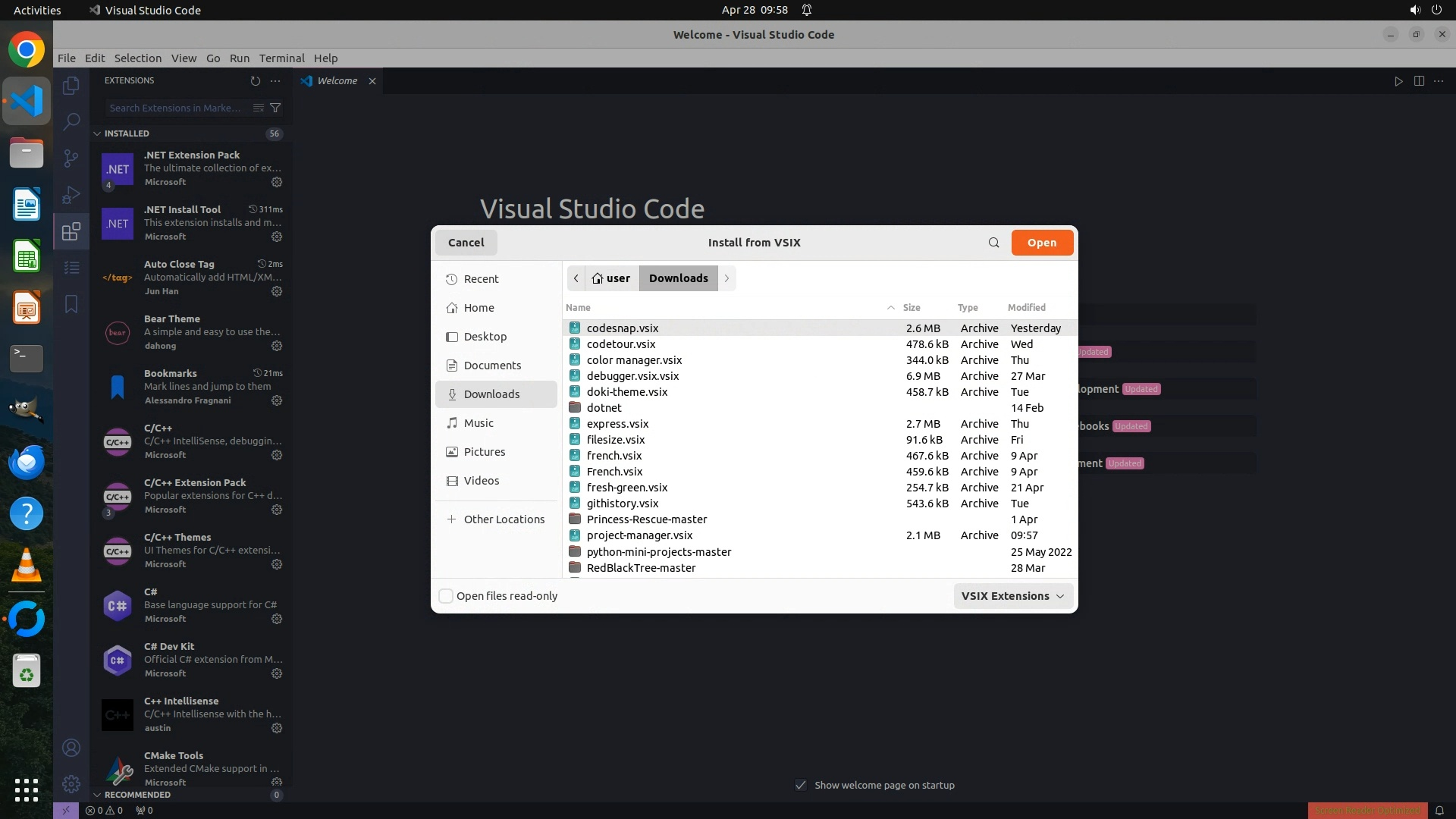Screen dimensions: 1456x819
Task: Click the search icon in file dialog
Action: coord(993,243)
